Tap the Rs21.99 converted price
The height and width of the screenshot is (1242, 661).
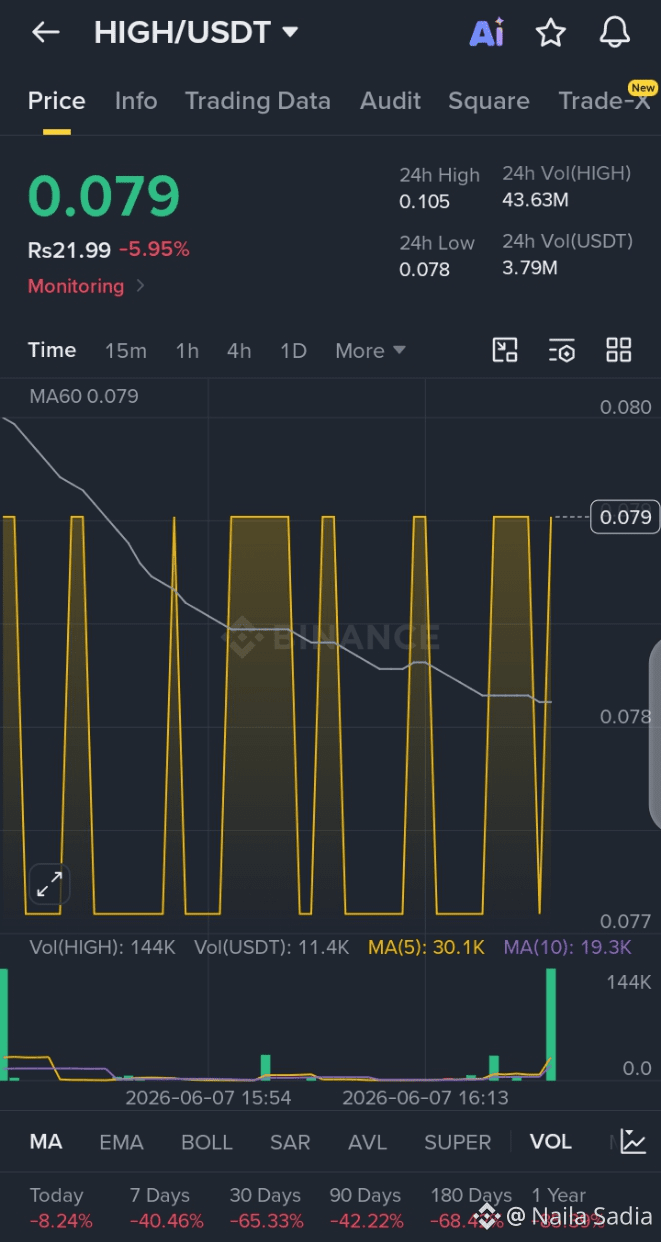point(70,250)
